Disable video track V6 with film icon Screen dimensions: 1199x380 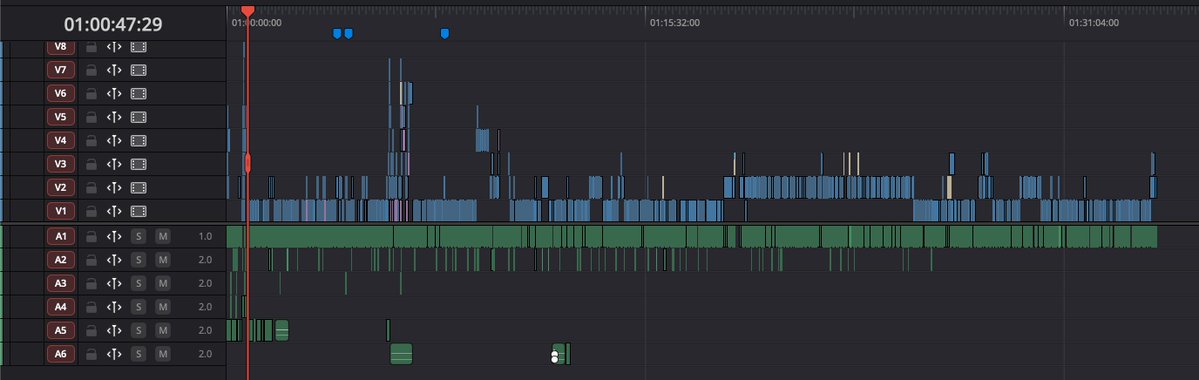[x=138, y=94]
